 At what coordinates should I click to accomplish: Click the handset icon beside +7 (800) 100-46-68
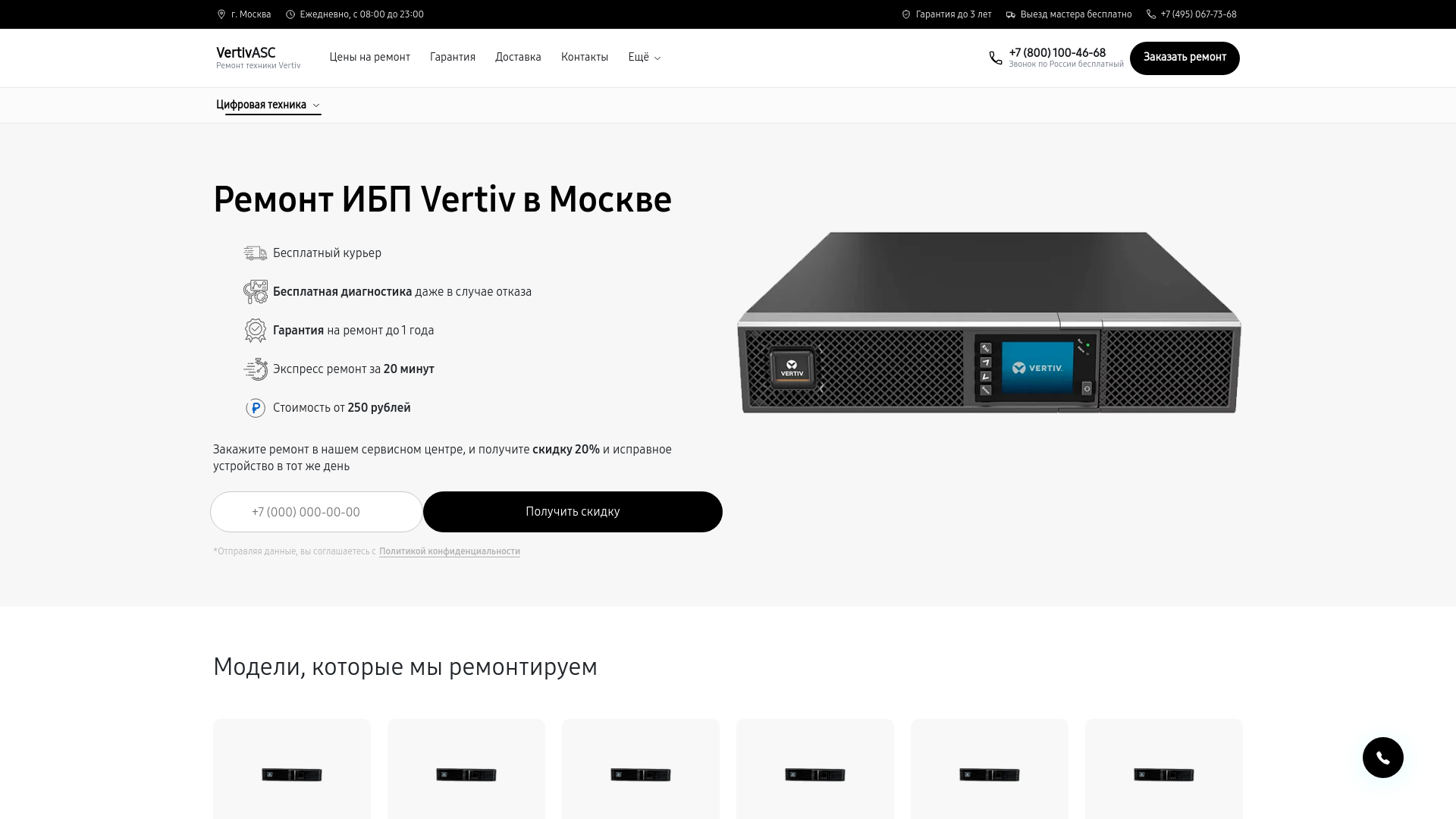pos(996,58)
